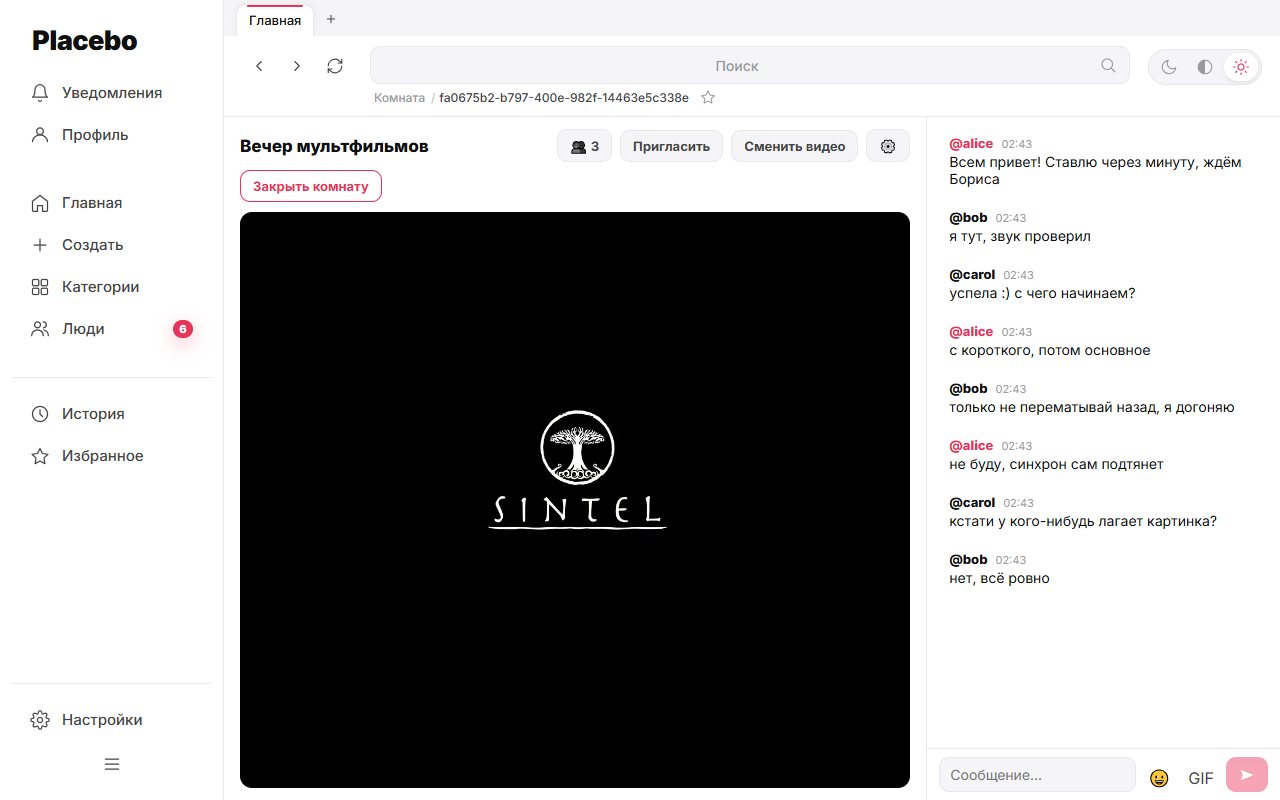The height and width of the screenshot is (800, 1280).
Task: Open Избранное menu item
Action: tap(112, 456)
